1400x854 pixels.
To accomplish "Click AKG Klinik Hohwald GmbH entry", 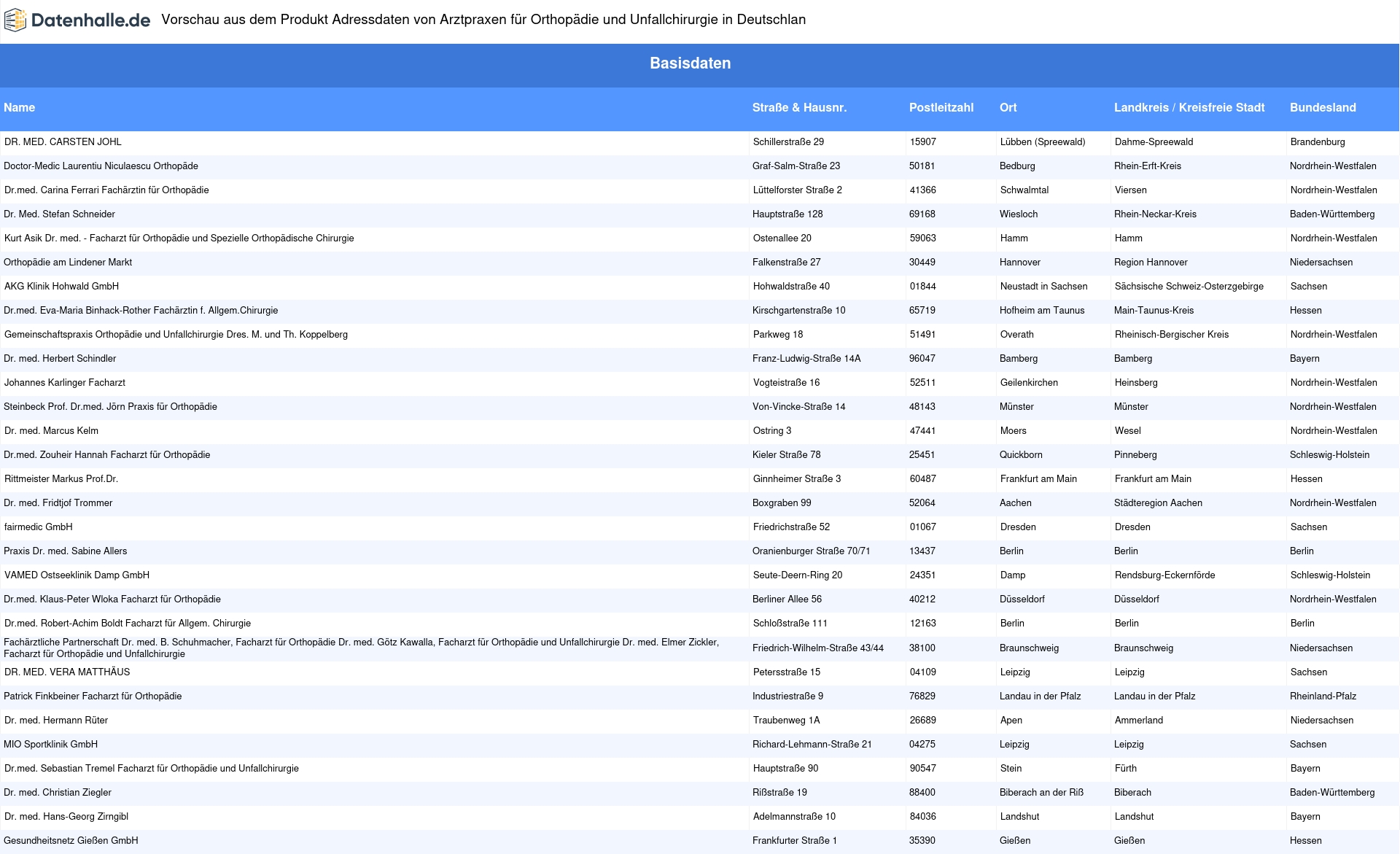I will [x=61, y=287].
